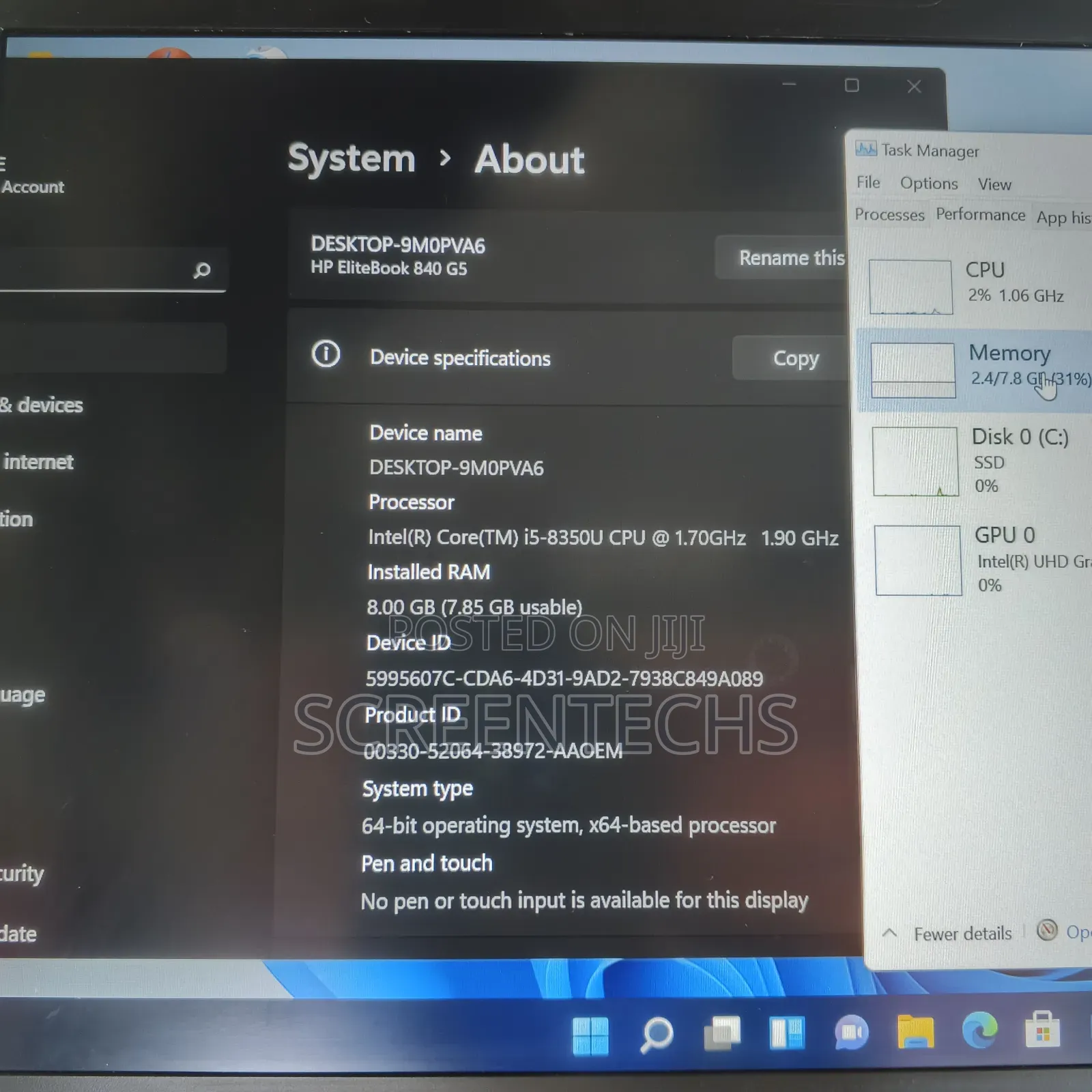This screenshot has width=1092, height=1092.
Task: Click the 8.00 GB installed RAM value
Action: click(474, 607)
